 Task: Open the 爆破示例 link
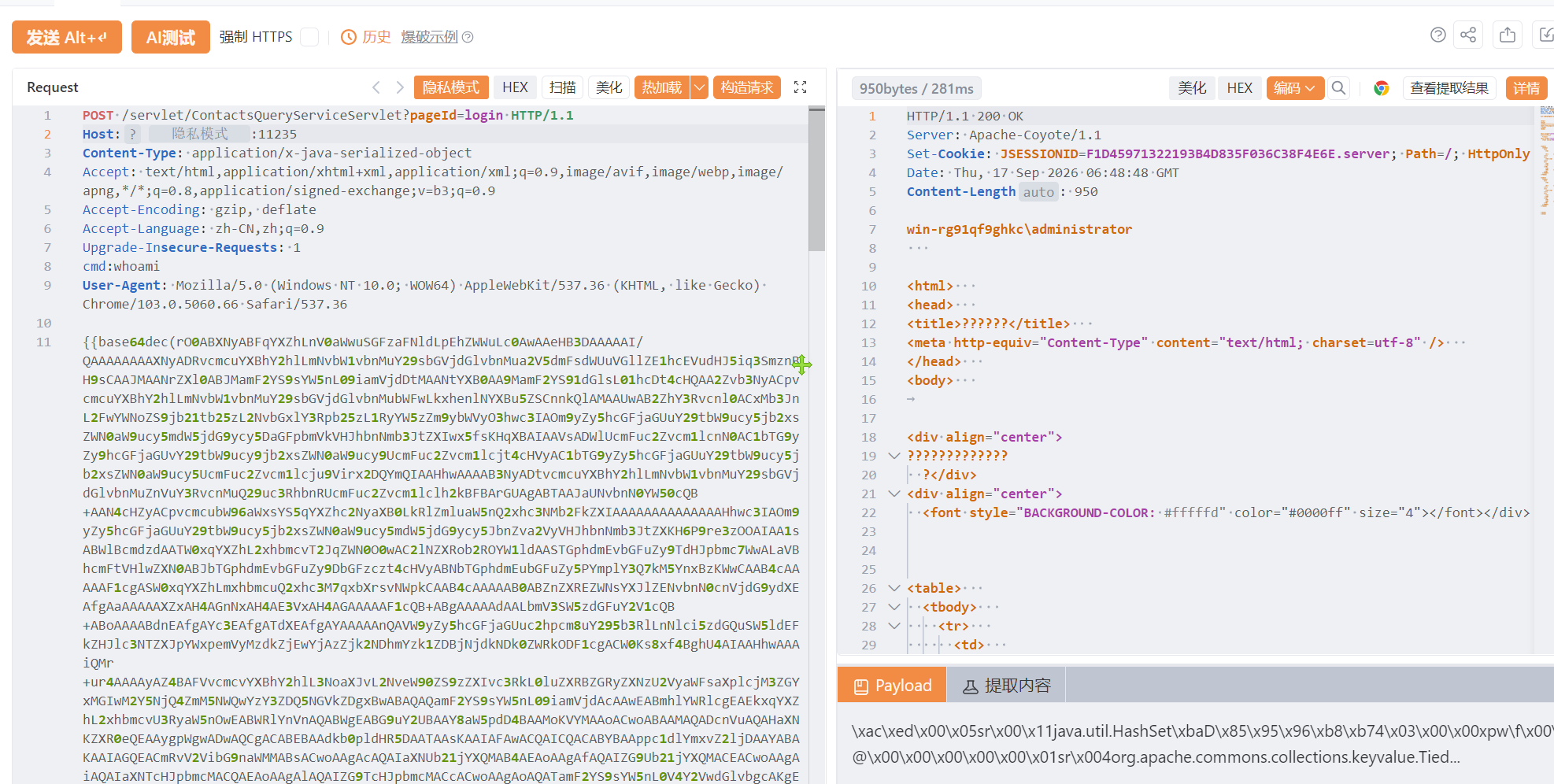click(x=430, y=37)
